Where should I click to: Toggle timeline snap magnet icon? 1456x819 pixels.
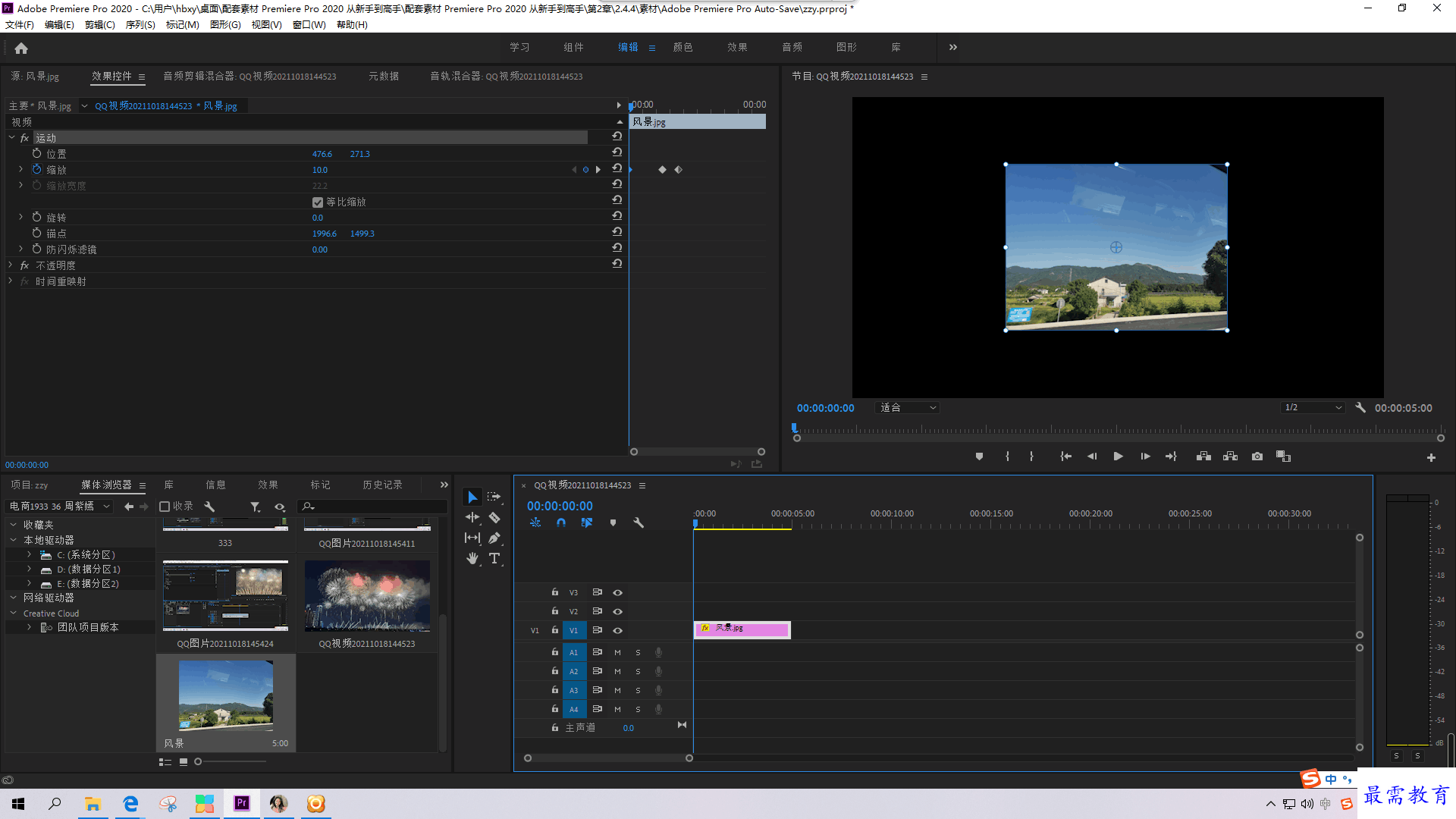point(560,522)
